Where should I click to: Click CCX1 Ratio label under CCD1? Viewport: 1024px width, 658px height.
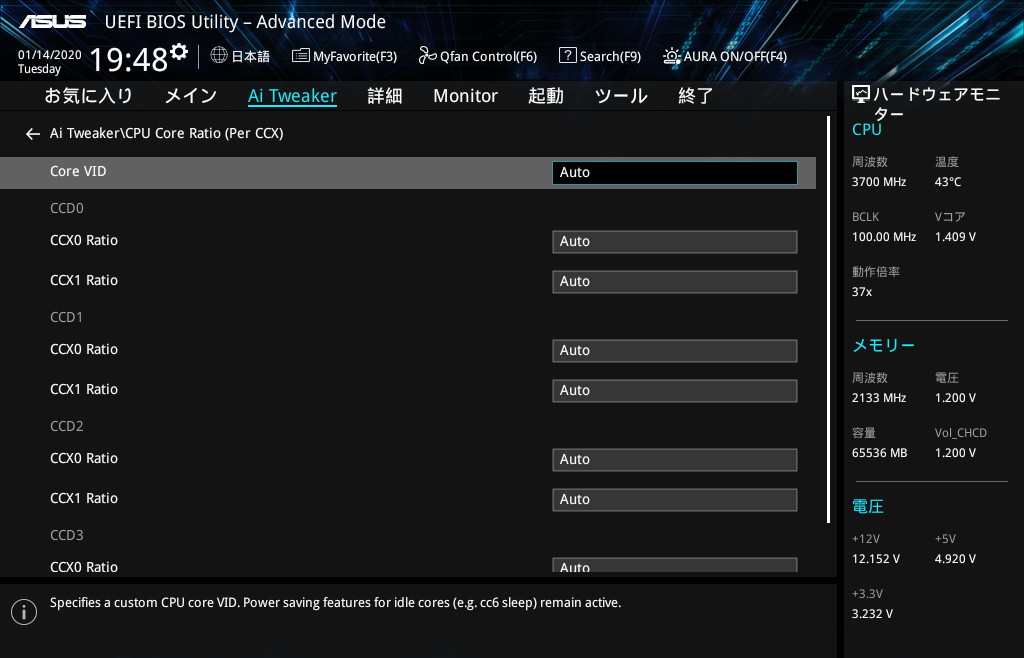(x=84, y=389)
